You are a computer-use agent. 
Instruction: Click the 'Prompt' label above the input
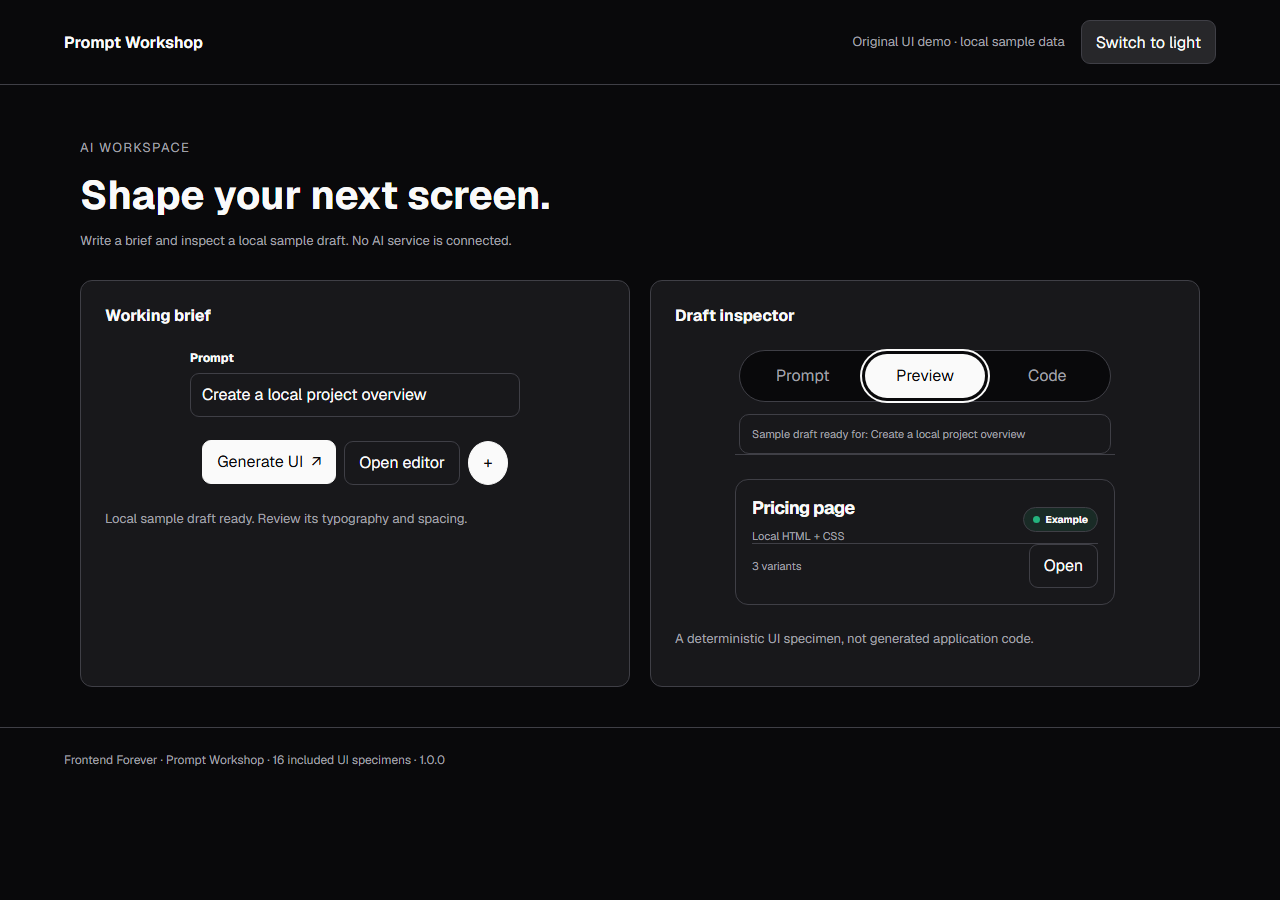tap(212, 358)
